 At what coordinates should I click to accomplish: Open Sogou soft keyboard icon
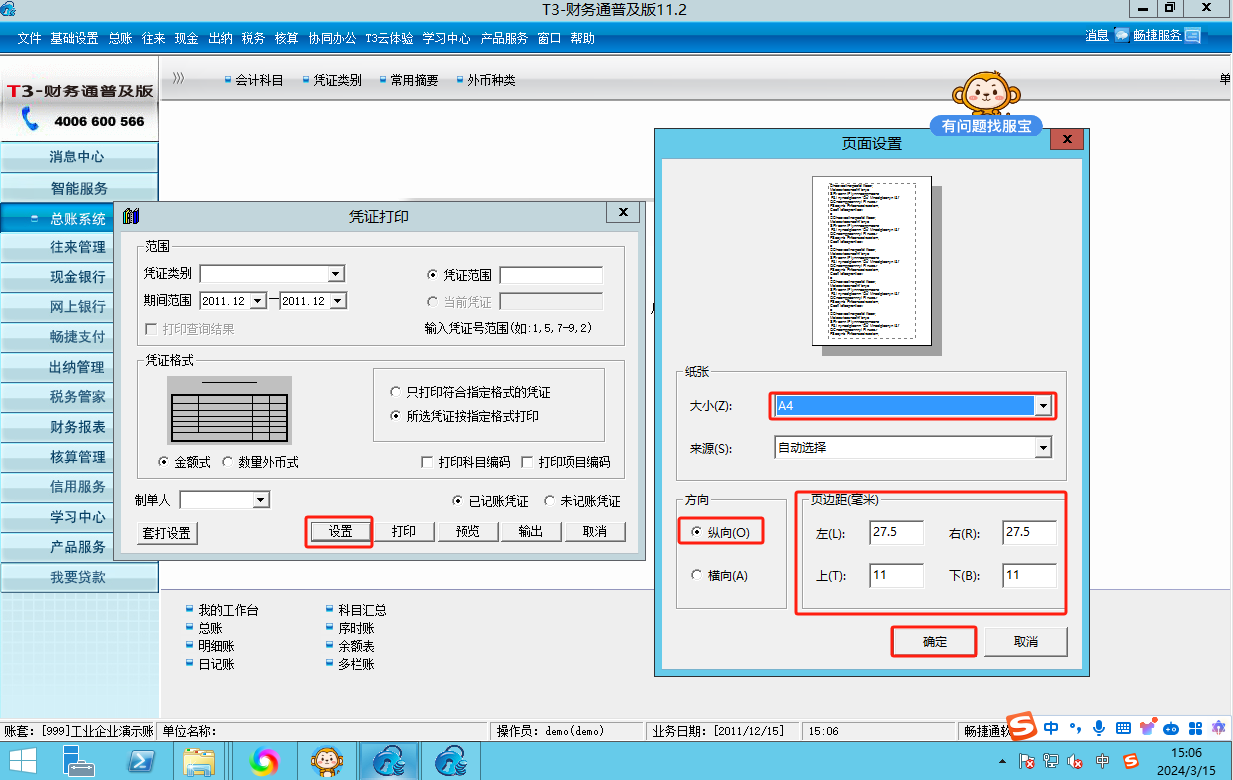1123,727
